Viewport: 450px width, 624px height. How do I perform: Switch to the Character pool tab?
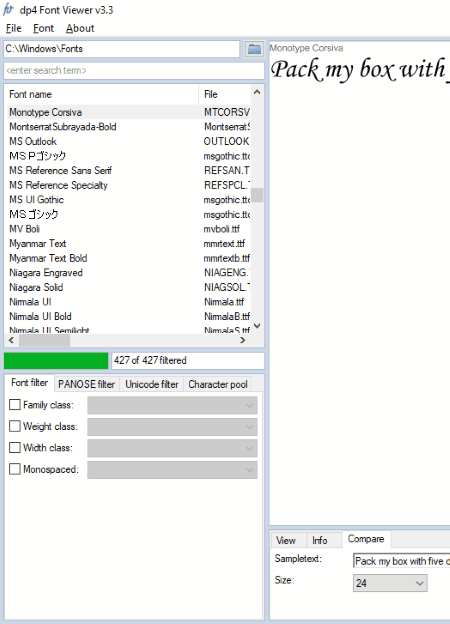pyautogui.click(x=218, y=384)
